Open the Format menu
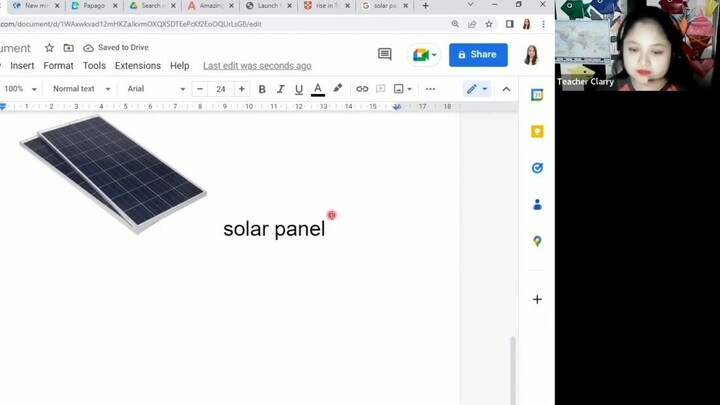 pos(58,66)
